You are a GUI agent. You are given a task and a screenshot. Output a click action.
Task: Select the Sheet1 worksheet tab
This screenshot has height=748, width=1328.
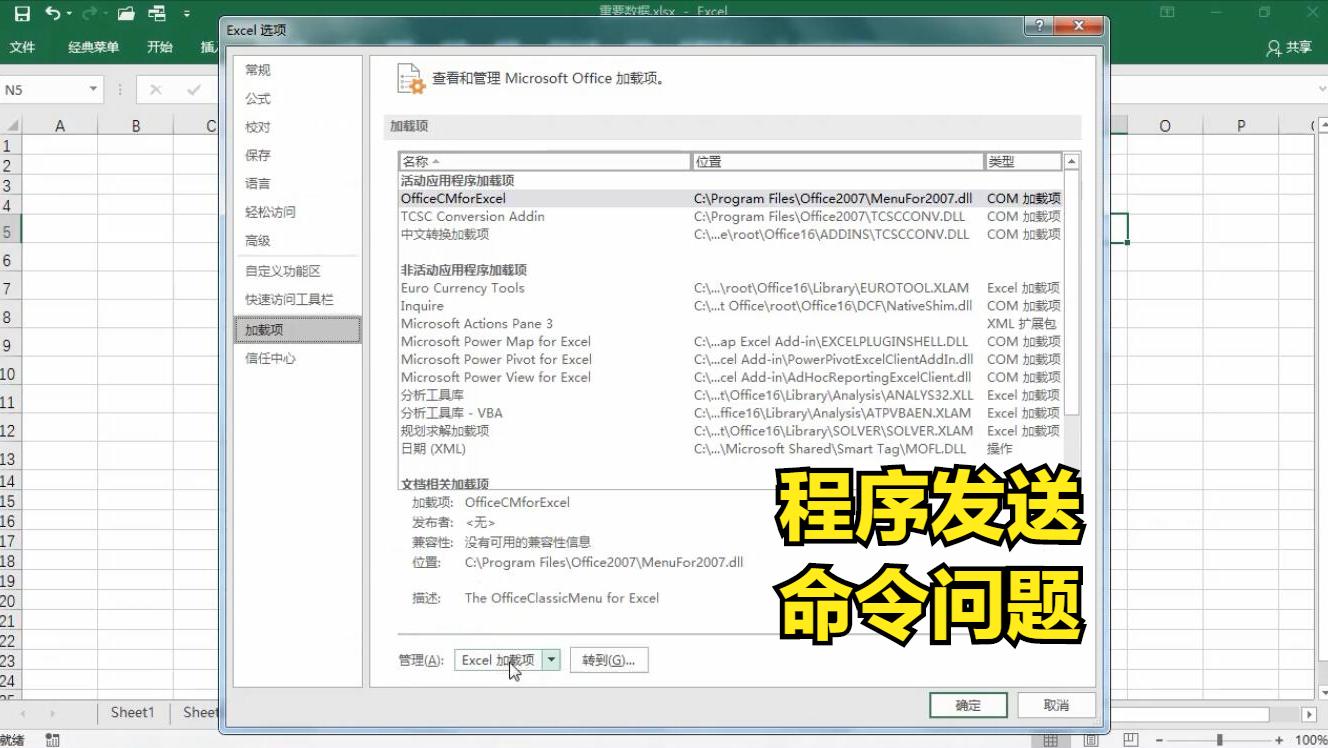click(x=132, y=712)
